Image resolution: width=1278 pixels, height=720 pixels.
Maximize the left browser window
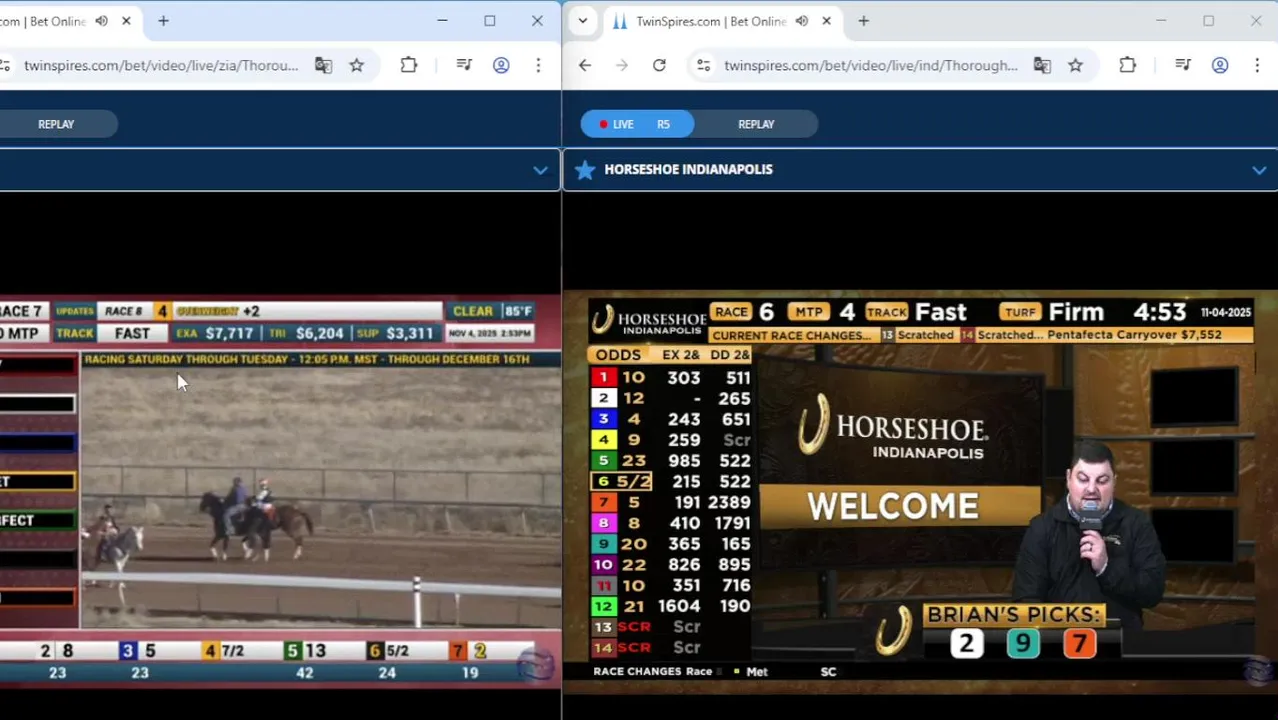(x=490, y=21)
